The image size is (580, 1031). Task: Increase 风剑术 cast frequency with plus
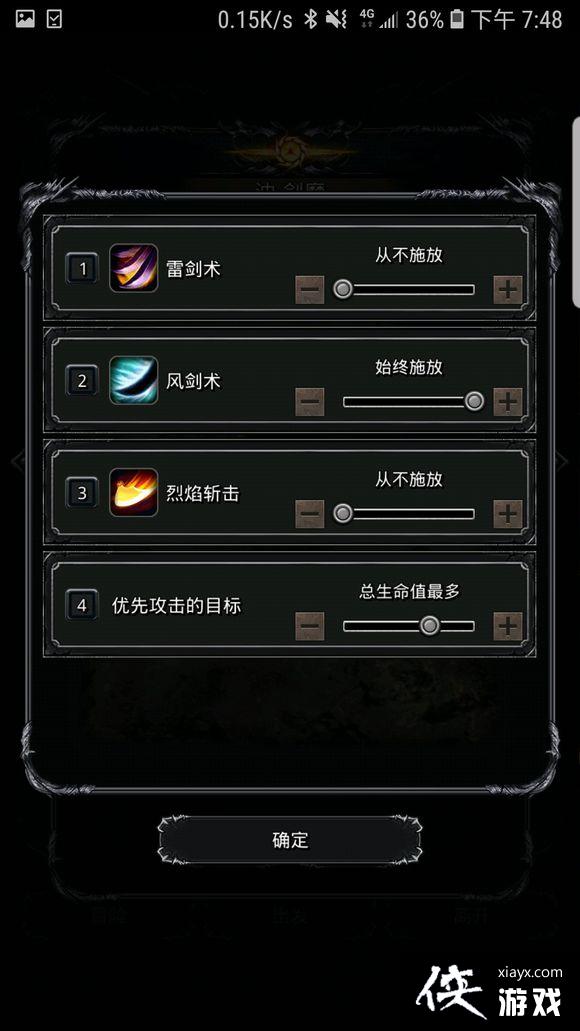[x=508, y=402]
